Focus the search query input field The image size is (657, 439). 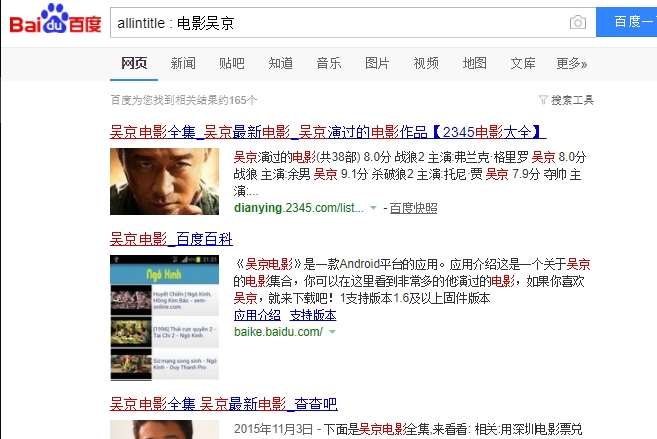point(339,22)
